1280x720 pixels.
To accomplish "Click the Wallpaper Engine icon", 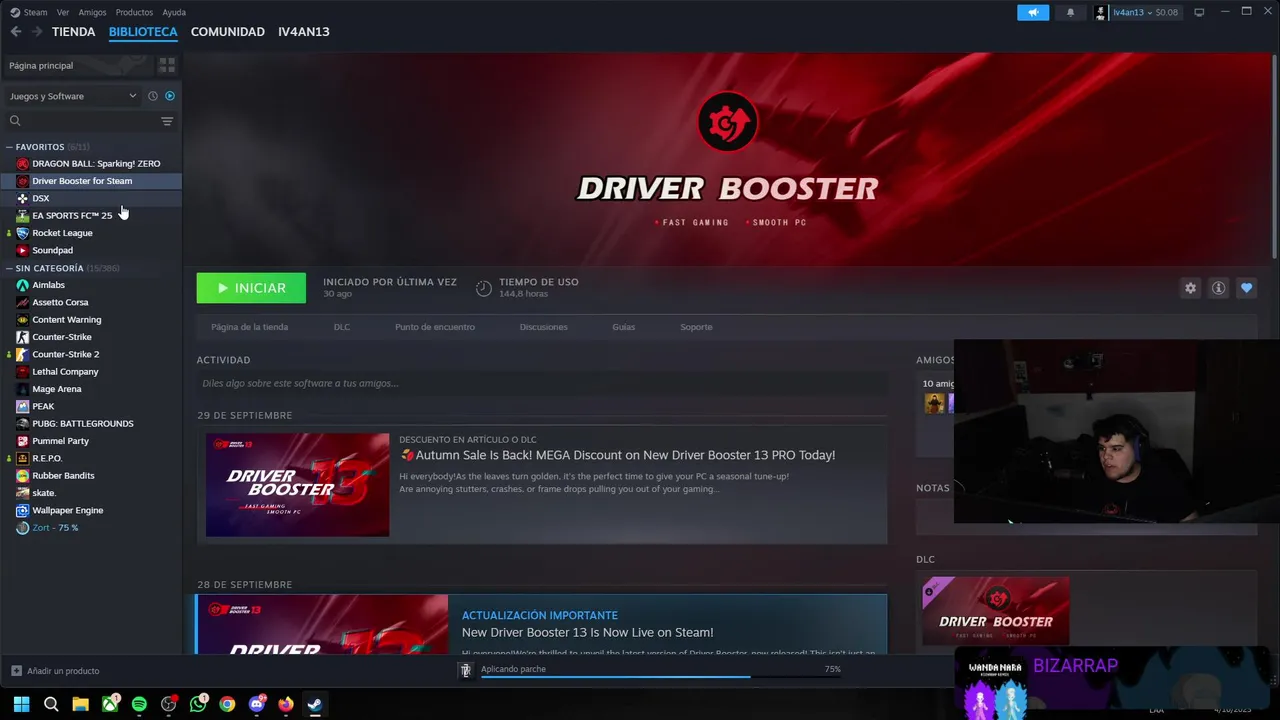I will tap(22, 510).
